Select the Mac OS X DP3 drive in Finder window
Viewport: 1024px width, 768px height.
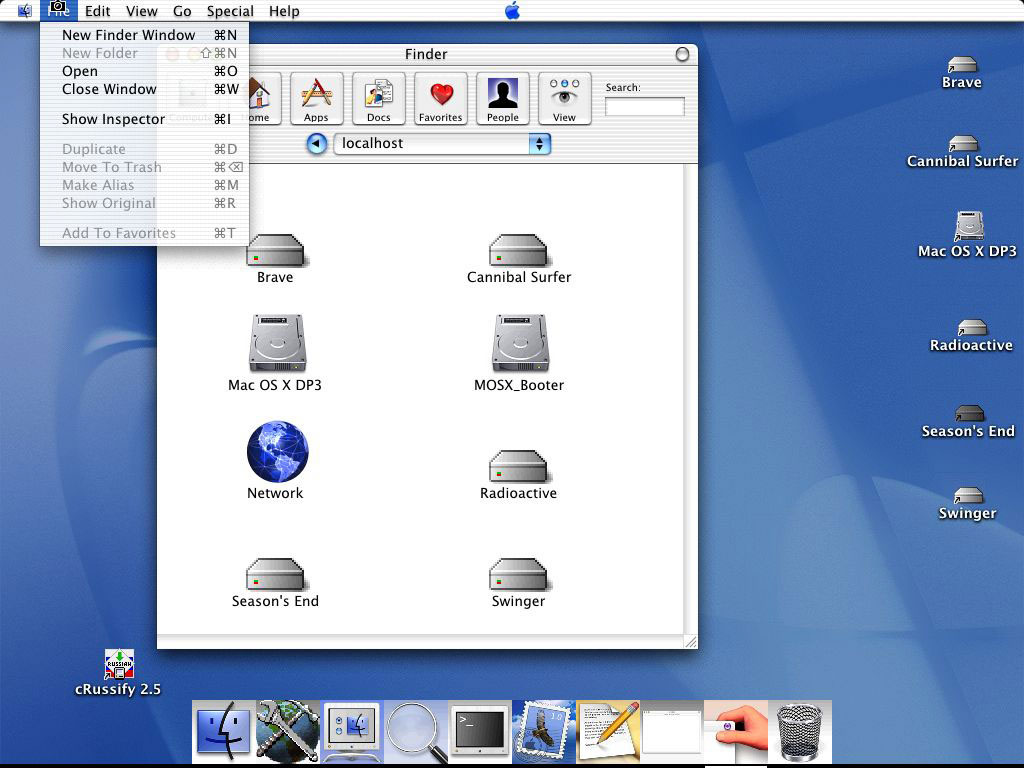(x=275, y=353)
